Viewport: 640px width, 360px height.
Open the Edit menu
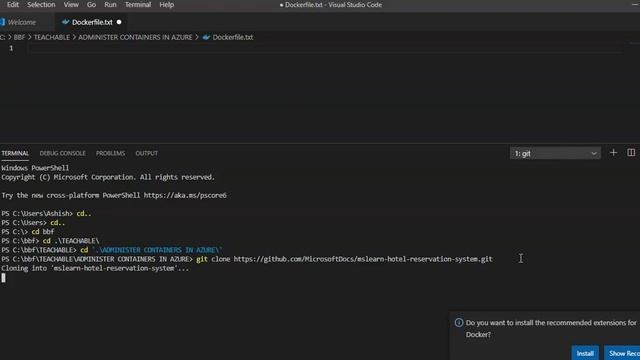tap(13, 5)
